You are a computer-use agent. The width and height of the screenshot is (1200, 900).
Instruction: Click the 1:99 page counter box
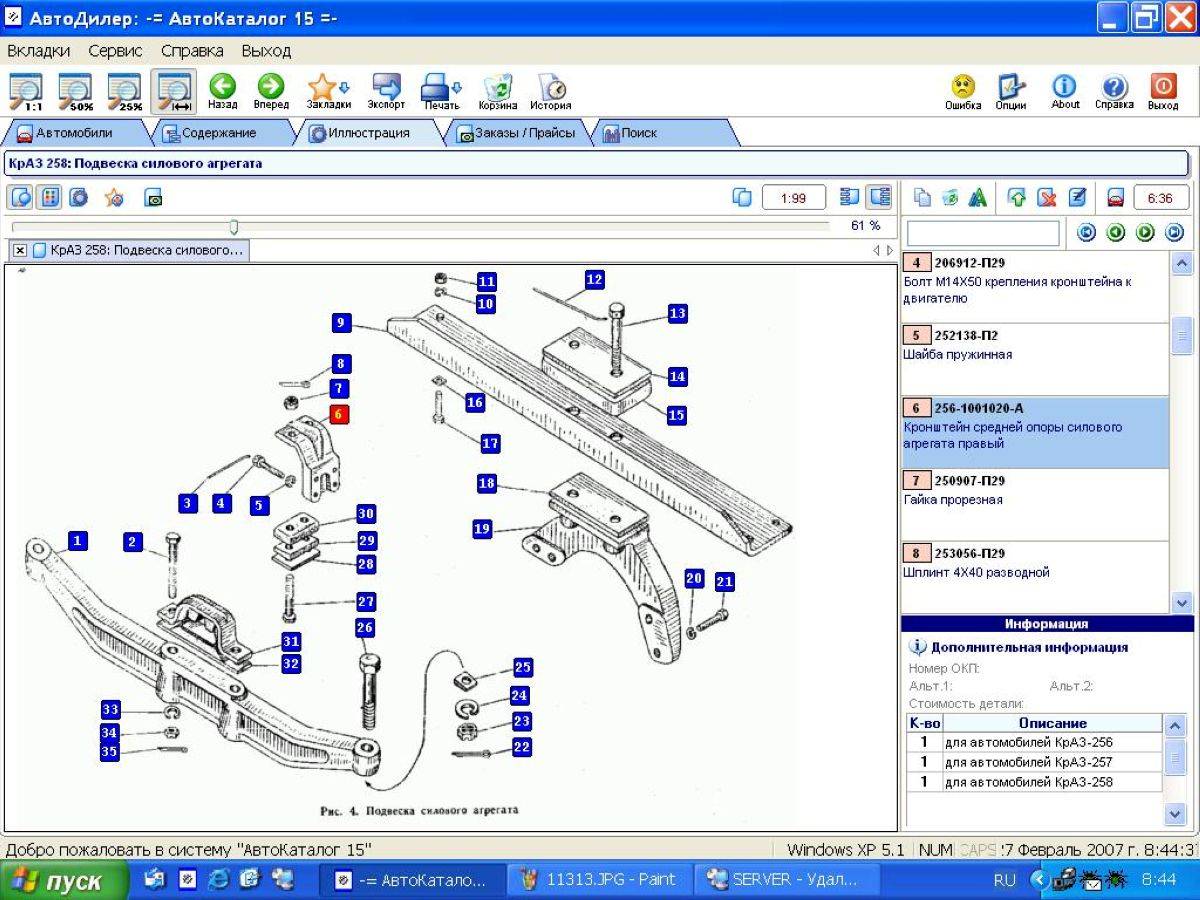pyautogui.click(x=794, y=198)
